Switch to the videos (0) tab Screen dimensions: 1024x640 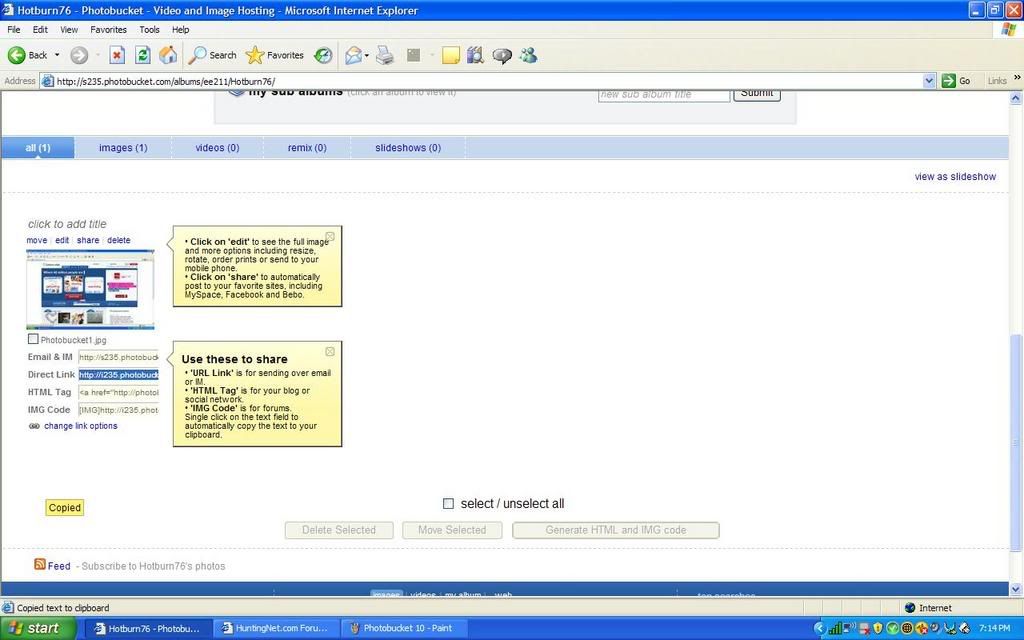point(217,148)
